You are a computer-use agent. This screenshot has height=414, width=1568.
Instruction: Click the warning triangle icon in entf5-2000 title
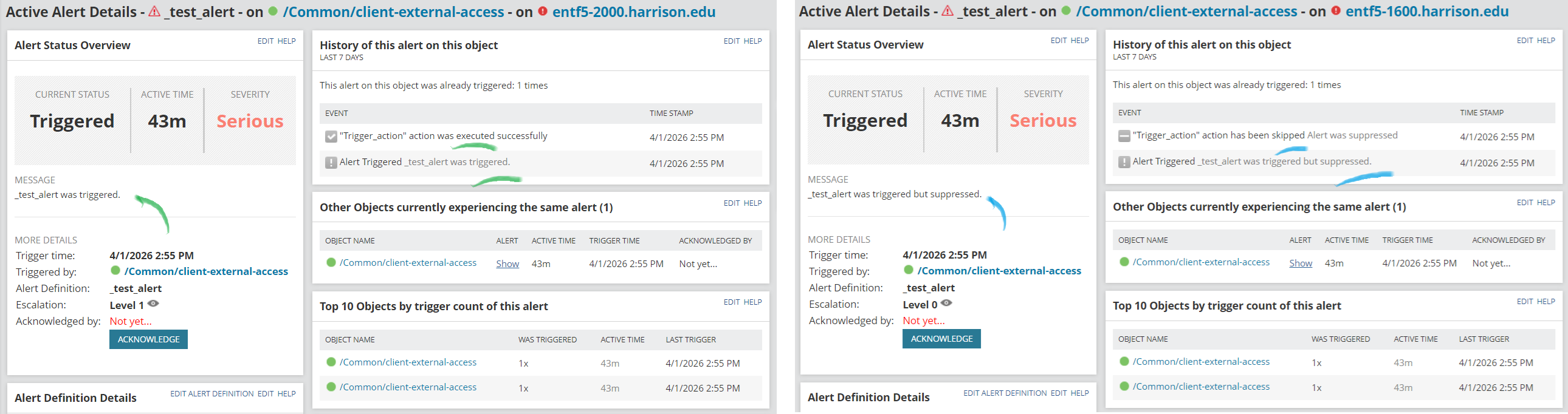pos(154,12)
